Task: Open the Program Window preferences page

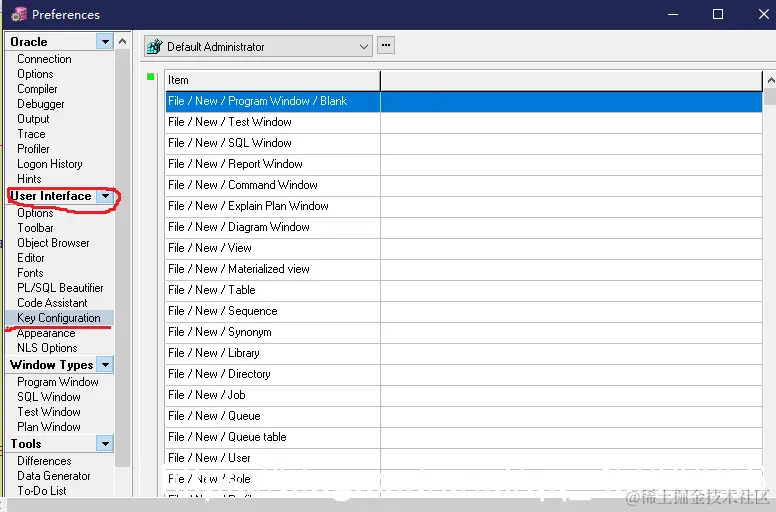Action: 57,382
